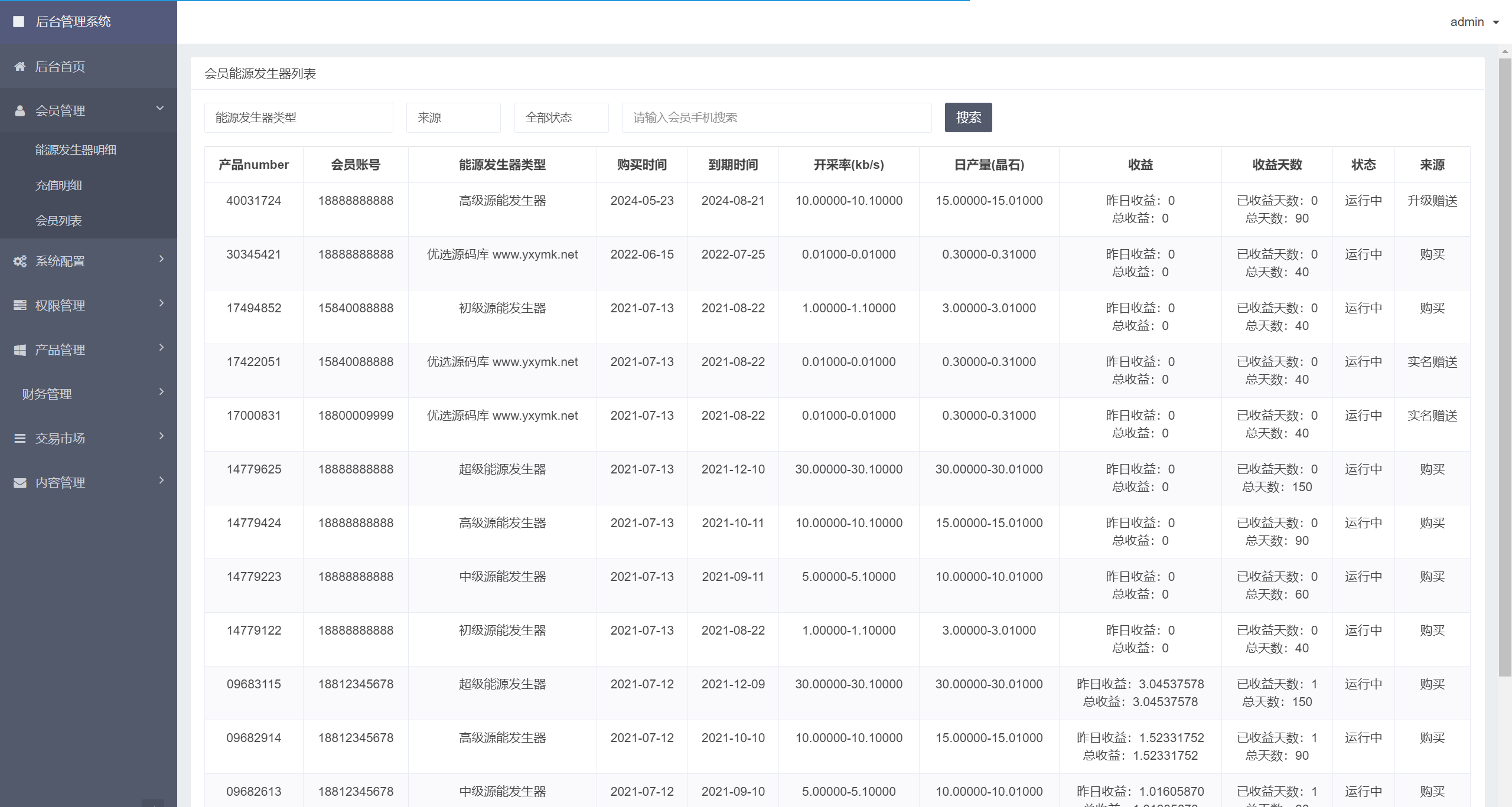
Task: Open 会员列表 submenu item
Action: click(x=58, y=221)
